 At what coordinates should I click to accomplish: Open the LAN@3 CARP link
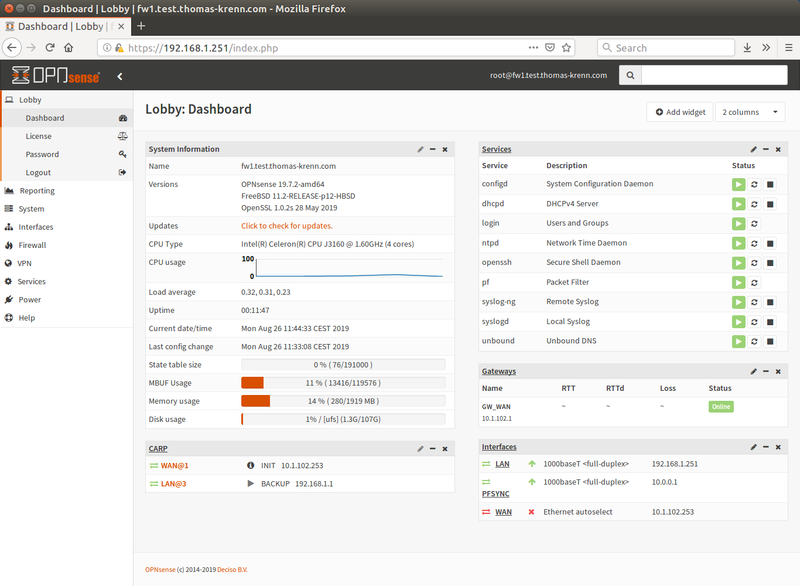173,484
